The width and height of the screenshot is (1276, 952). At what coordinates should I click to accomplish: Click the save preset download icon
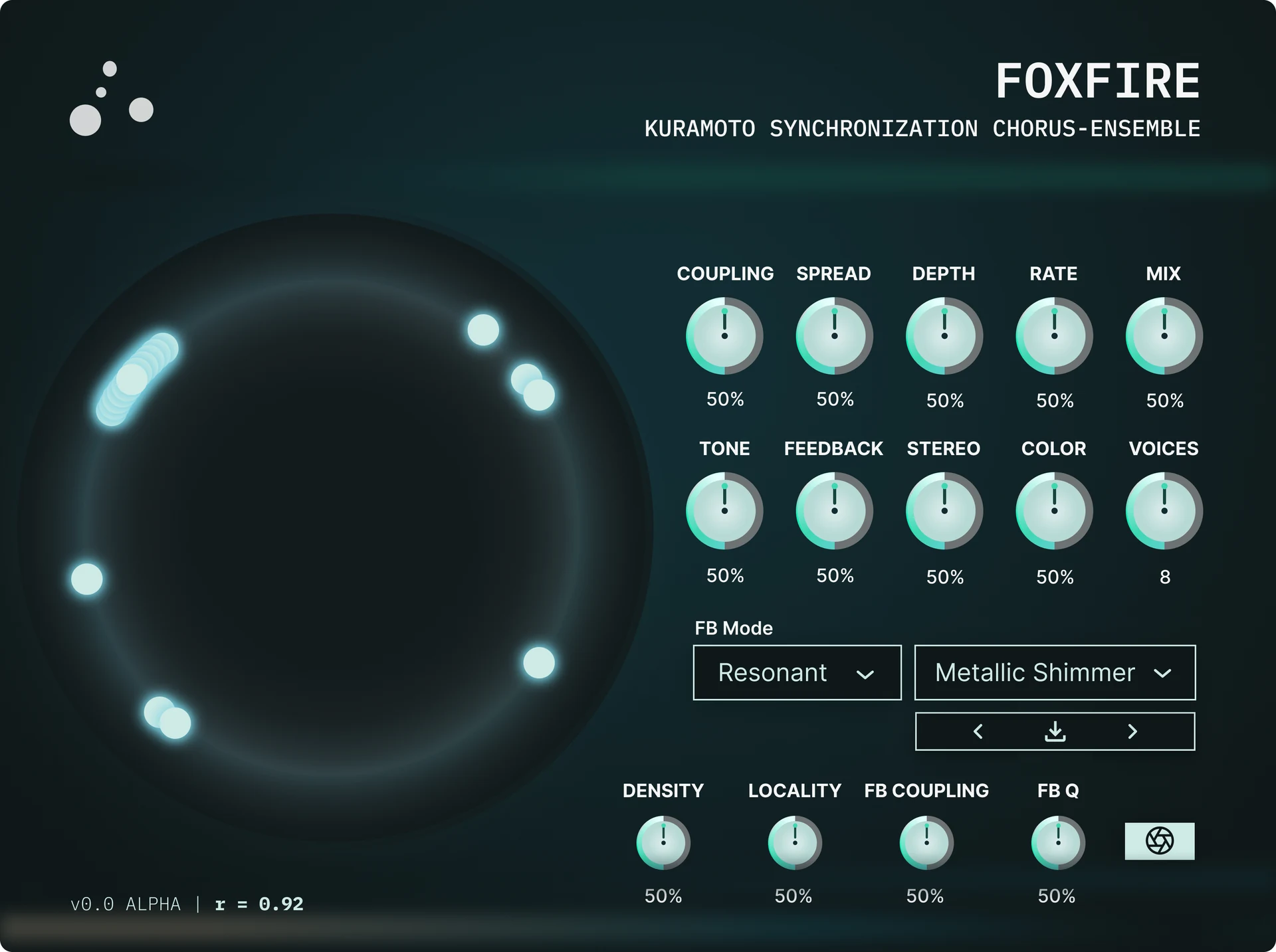pos(1055,731)
